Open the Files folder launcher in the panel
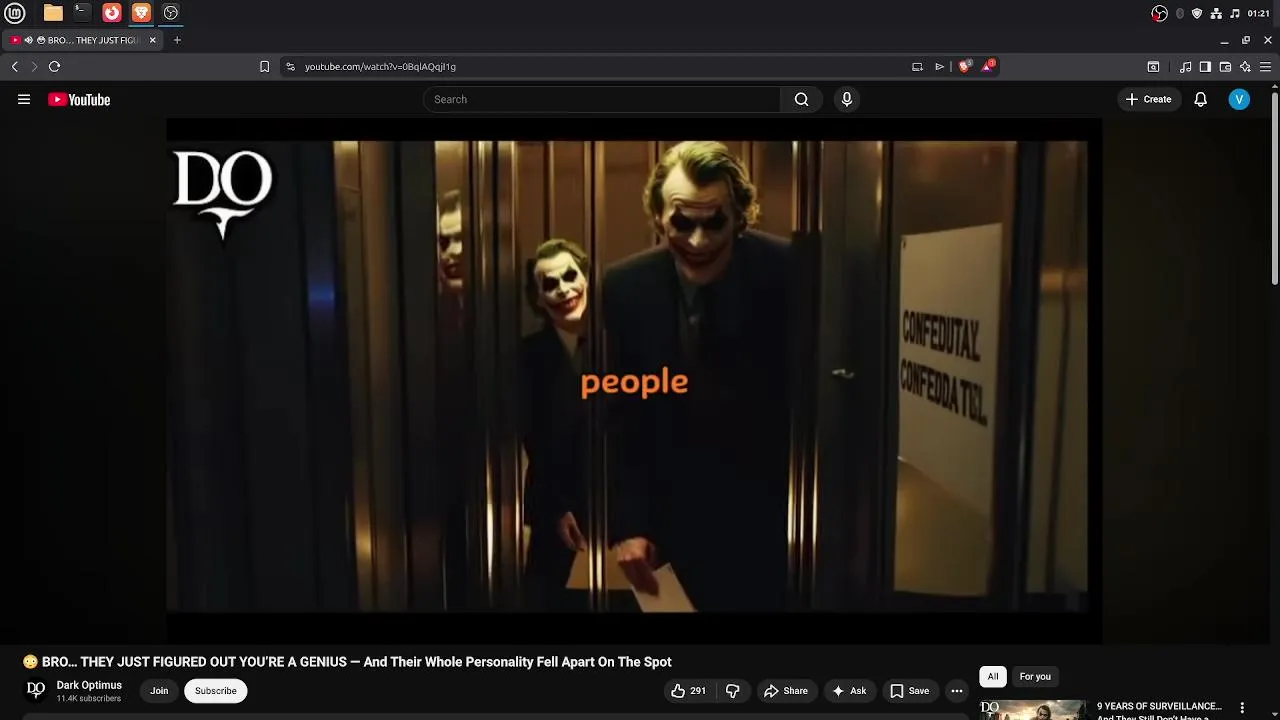Screen dimensions: 1280x720 (x=53, y=13)
